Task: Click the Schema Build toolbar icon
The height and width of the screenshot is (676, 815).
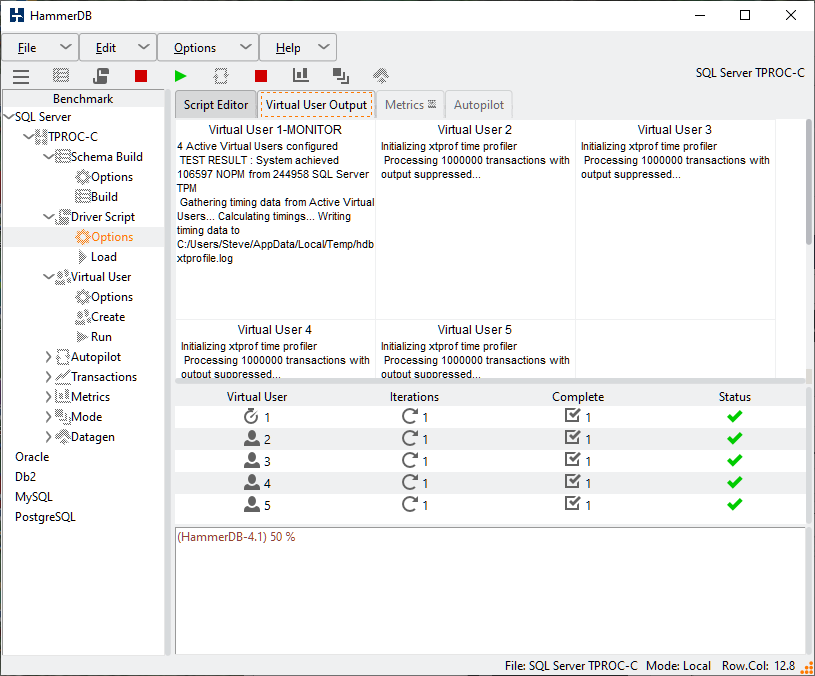Action: 61,76
